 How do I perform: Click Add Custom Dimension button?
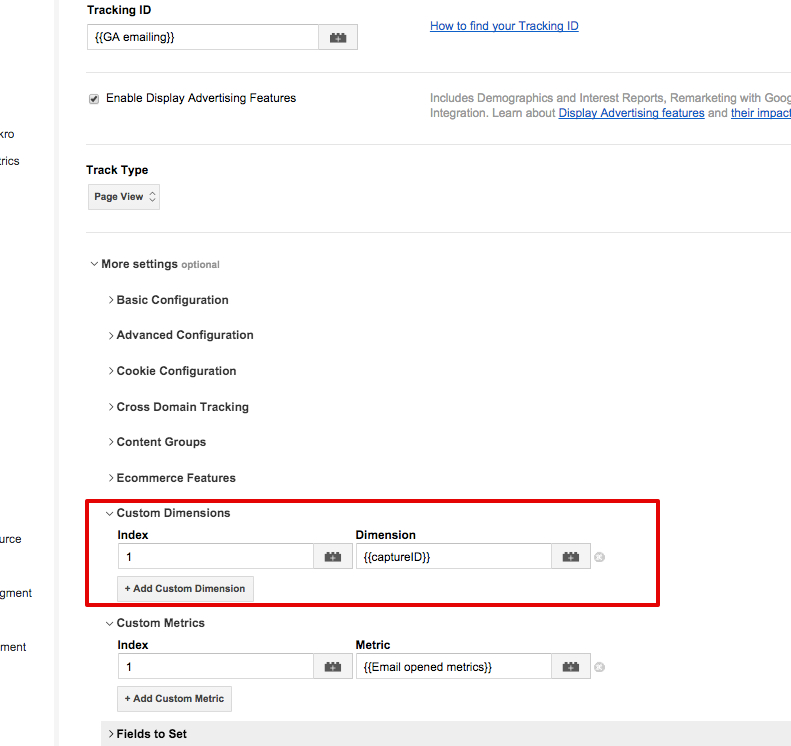(186, 589)
